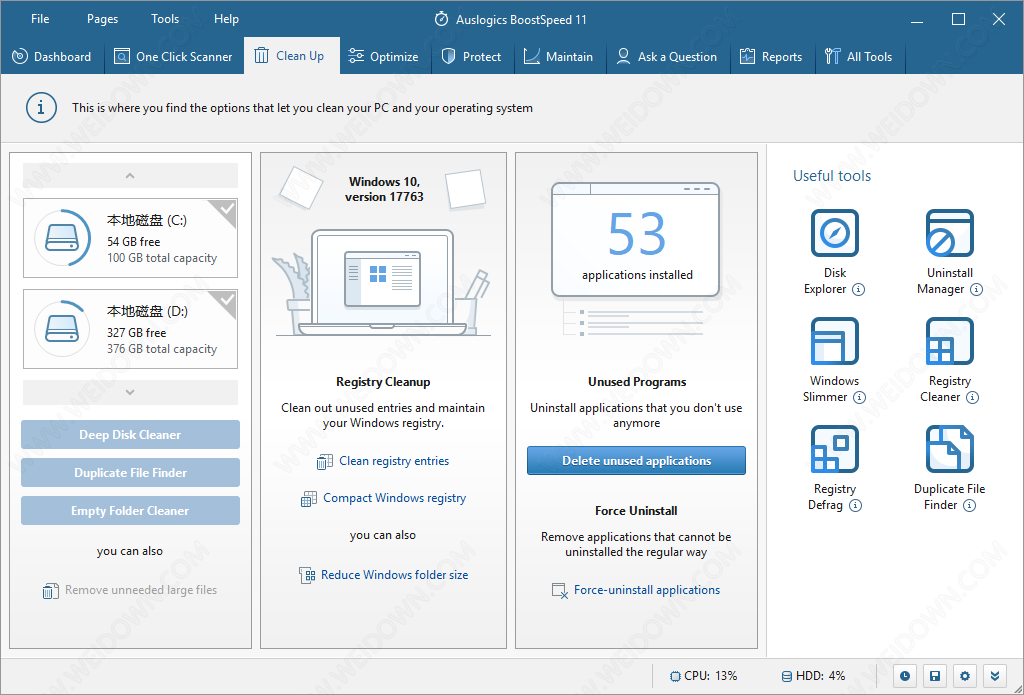The height and width of the screenshot is (695, 1024).
Task: Click the clock scheduler icon in status bar
Action: 904,676
